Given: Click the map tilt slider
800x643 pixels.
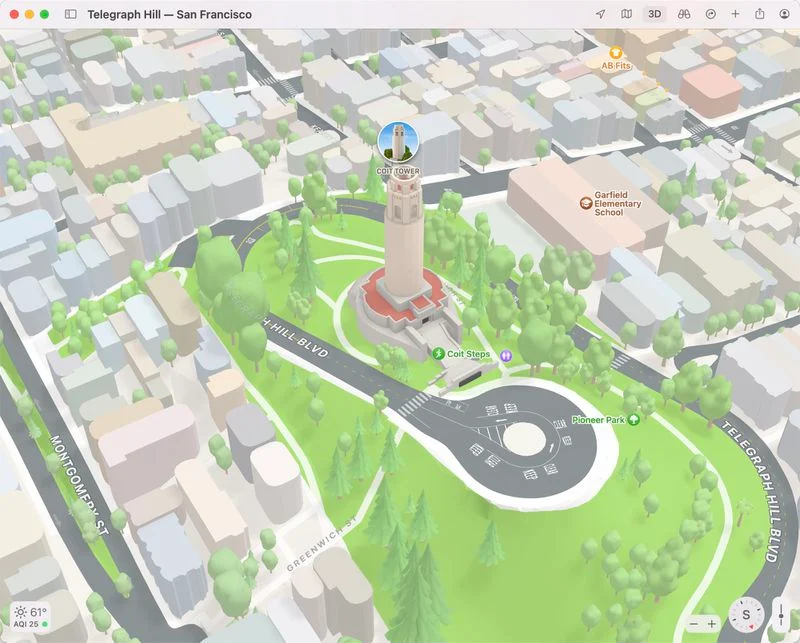Looking at the screenshot, I should [x=781, y=614].
